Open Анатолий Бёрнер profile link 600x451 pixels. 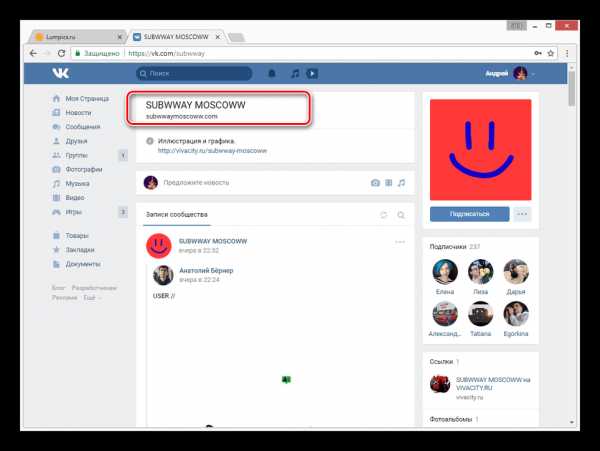pos(206,270)
